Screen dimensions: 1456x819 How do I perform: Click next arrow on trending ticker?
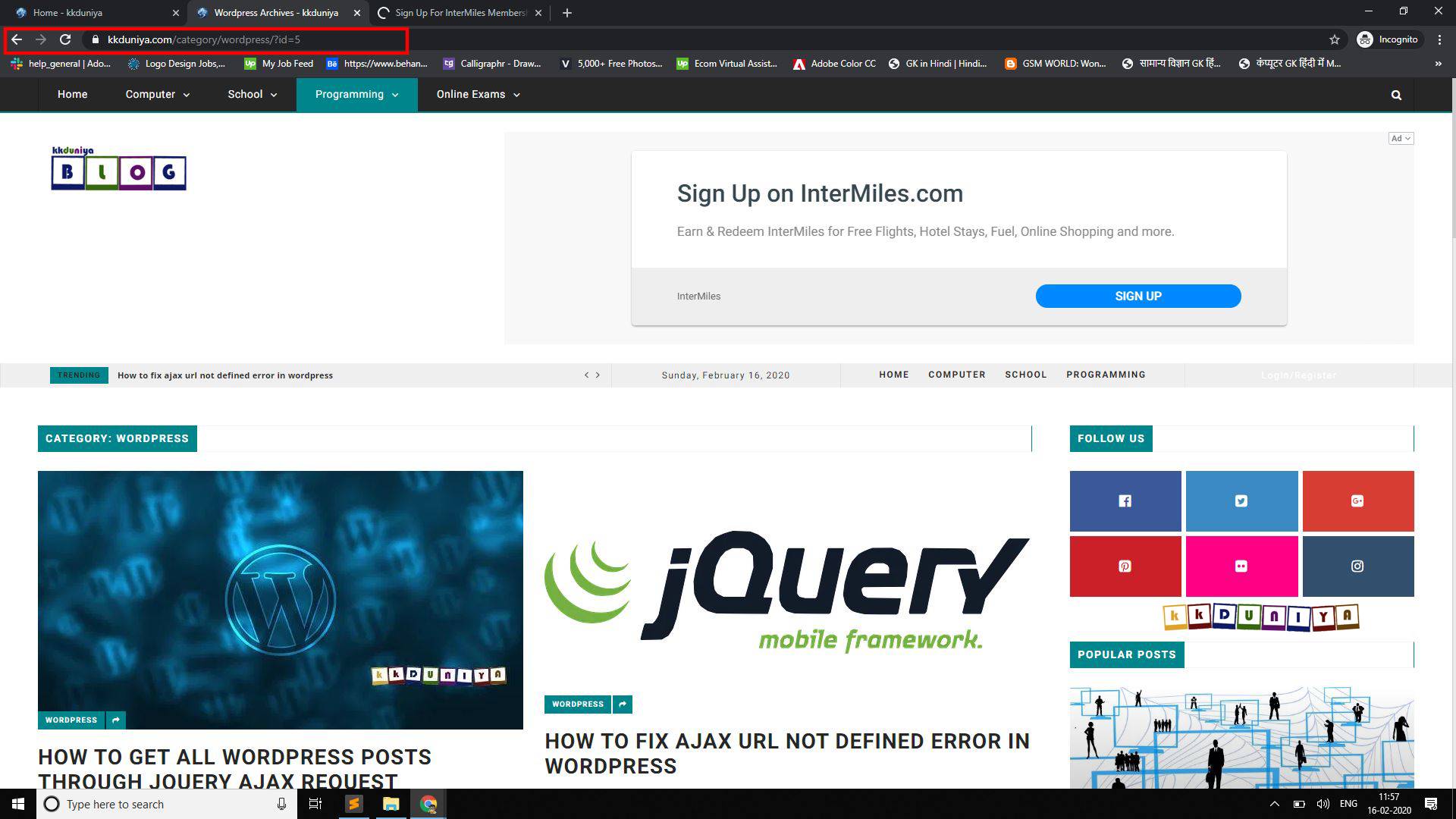point(598,375)
